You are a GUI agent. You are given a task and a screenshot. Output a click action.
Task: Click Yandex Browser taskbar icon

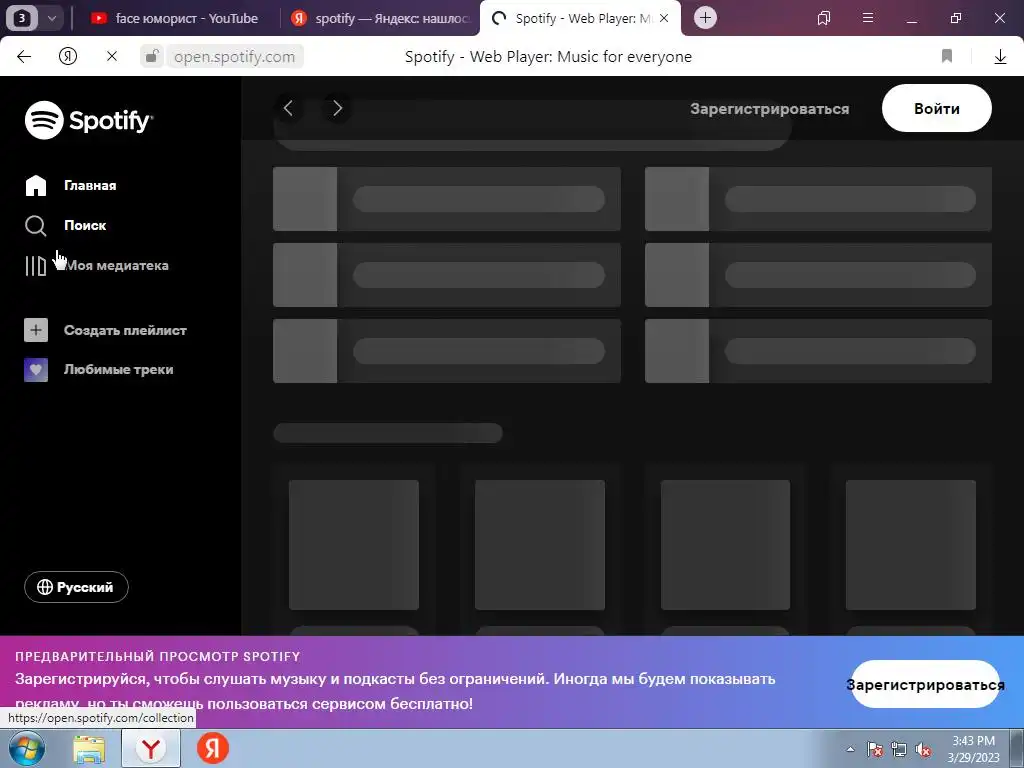(x=151, y=748)
